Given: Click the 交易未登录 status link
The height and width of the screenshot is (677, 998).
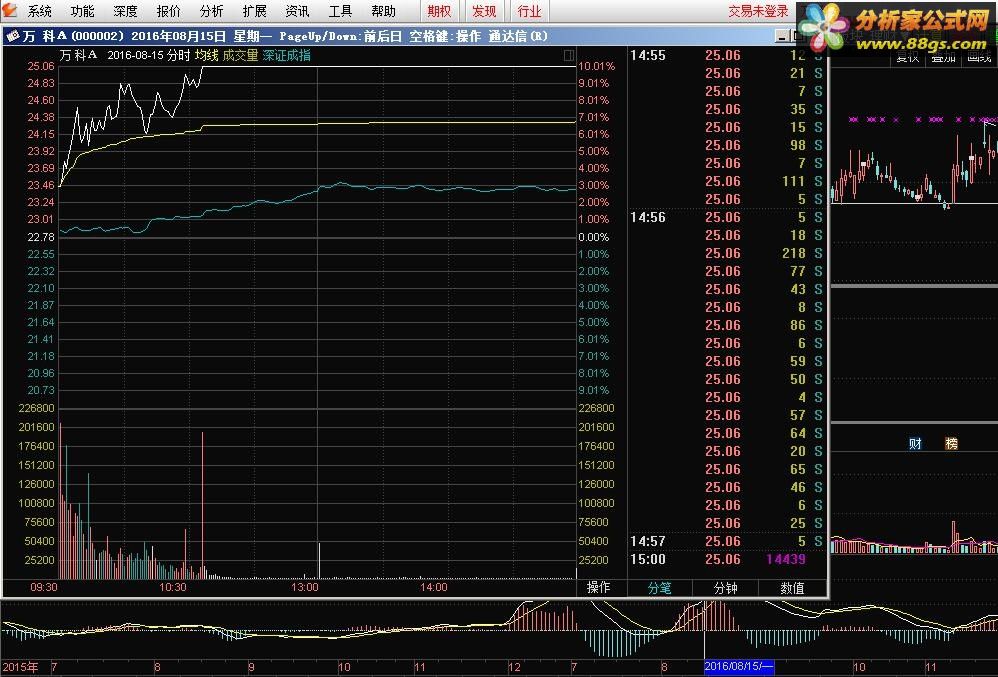Looking at the screenshot, I should click(758, 11).
